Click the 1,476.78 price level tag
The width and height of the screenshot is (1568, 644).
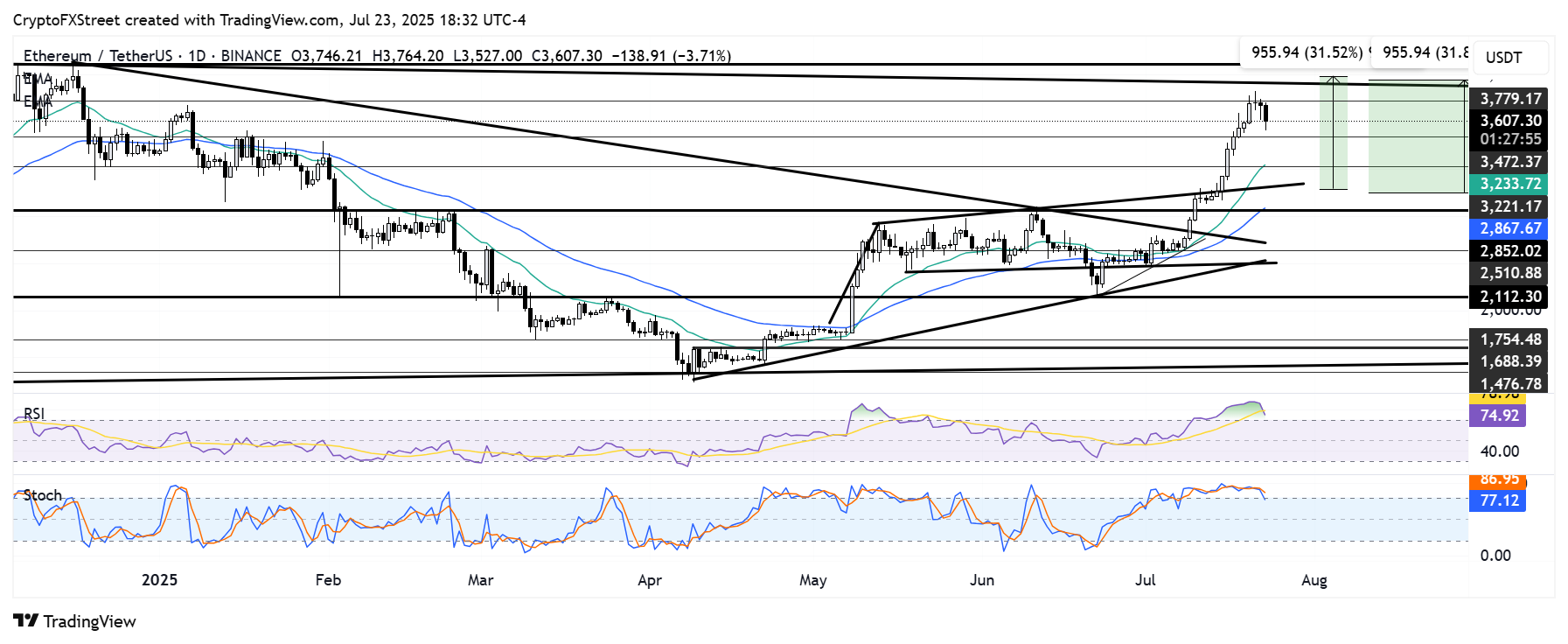pos(1510,383)
